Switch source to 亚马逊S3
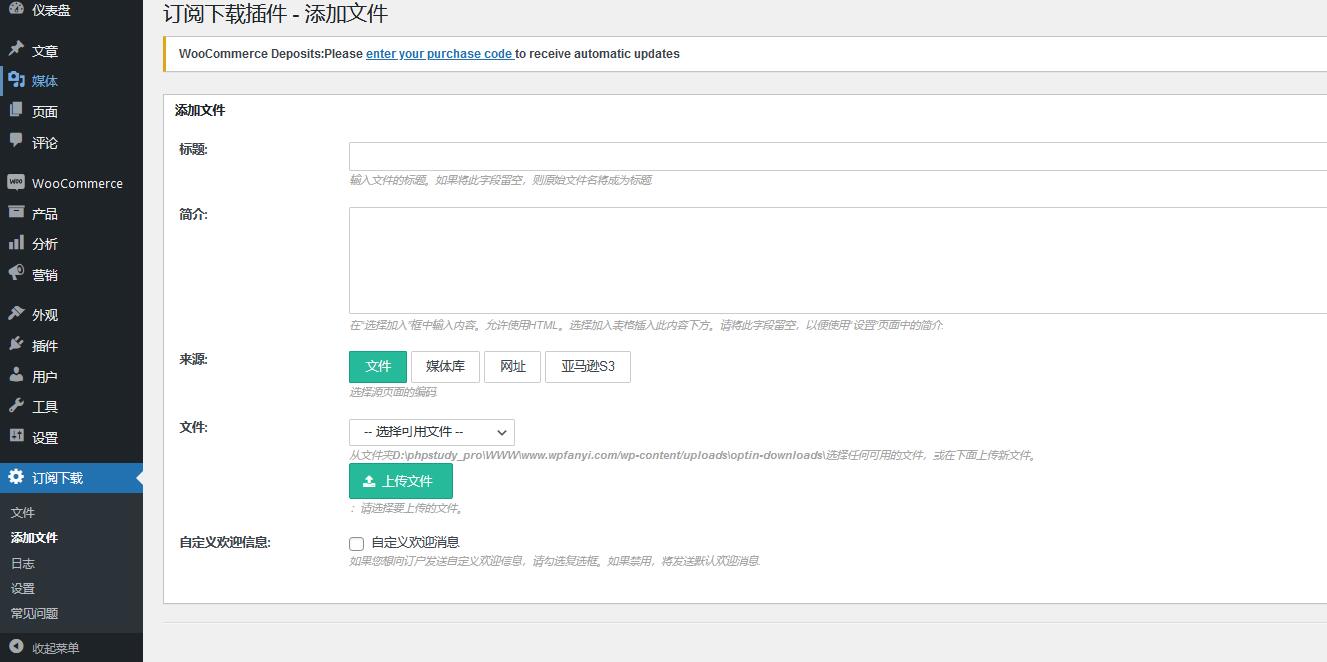Image resolution: width=1327 pixels, height=662 pixels. pyautogui.click(x=587, y=367)
